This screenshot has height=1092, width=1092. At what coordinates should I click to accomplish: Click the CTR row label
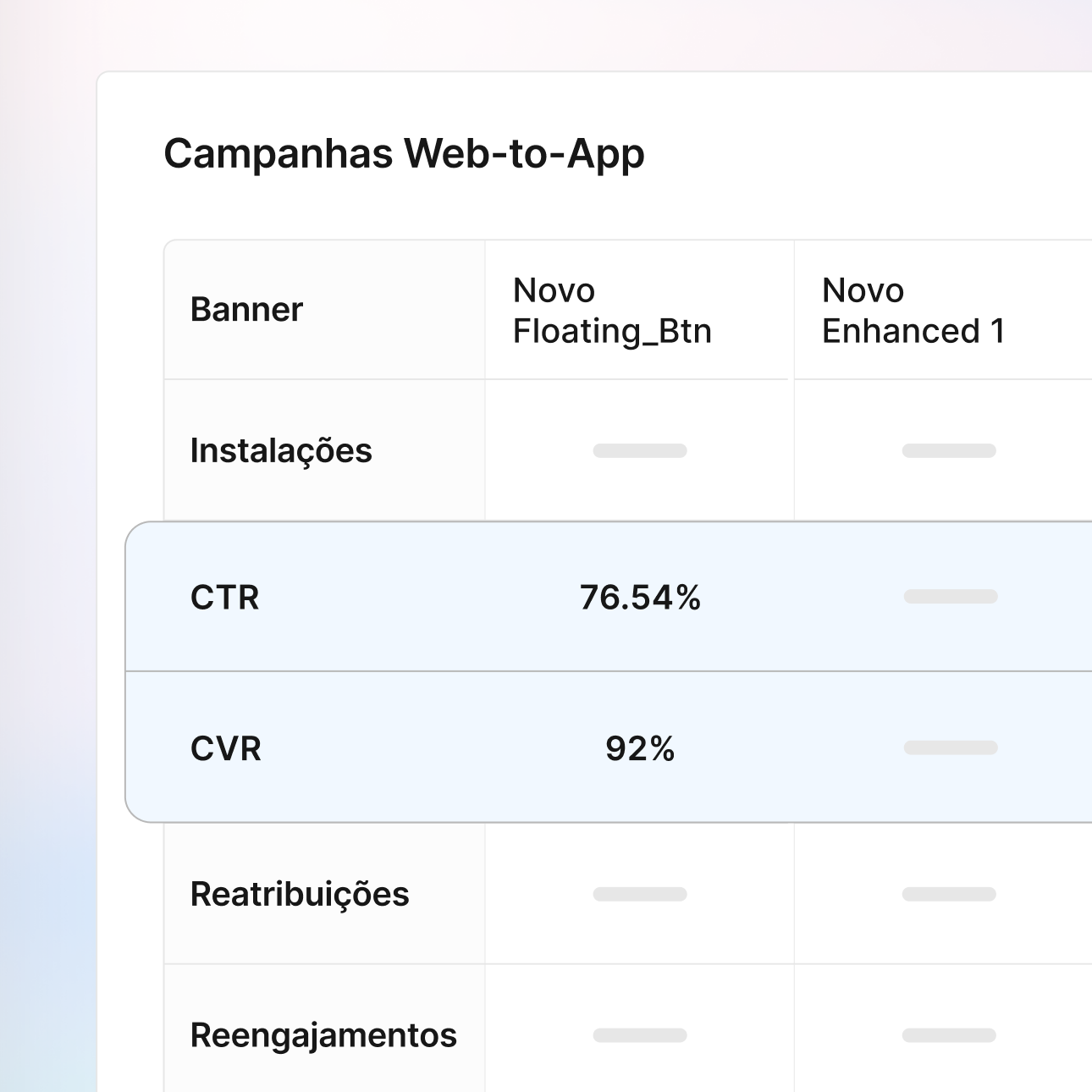[225, 598]
